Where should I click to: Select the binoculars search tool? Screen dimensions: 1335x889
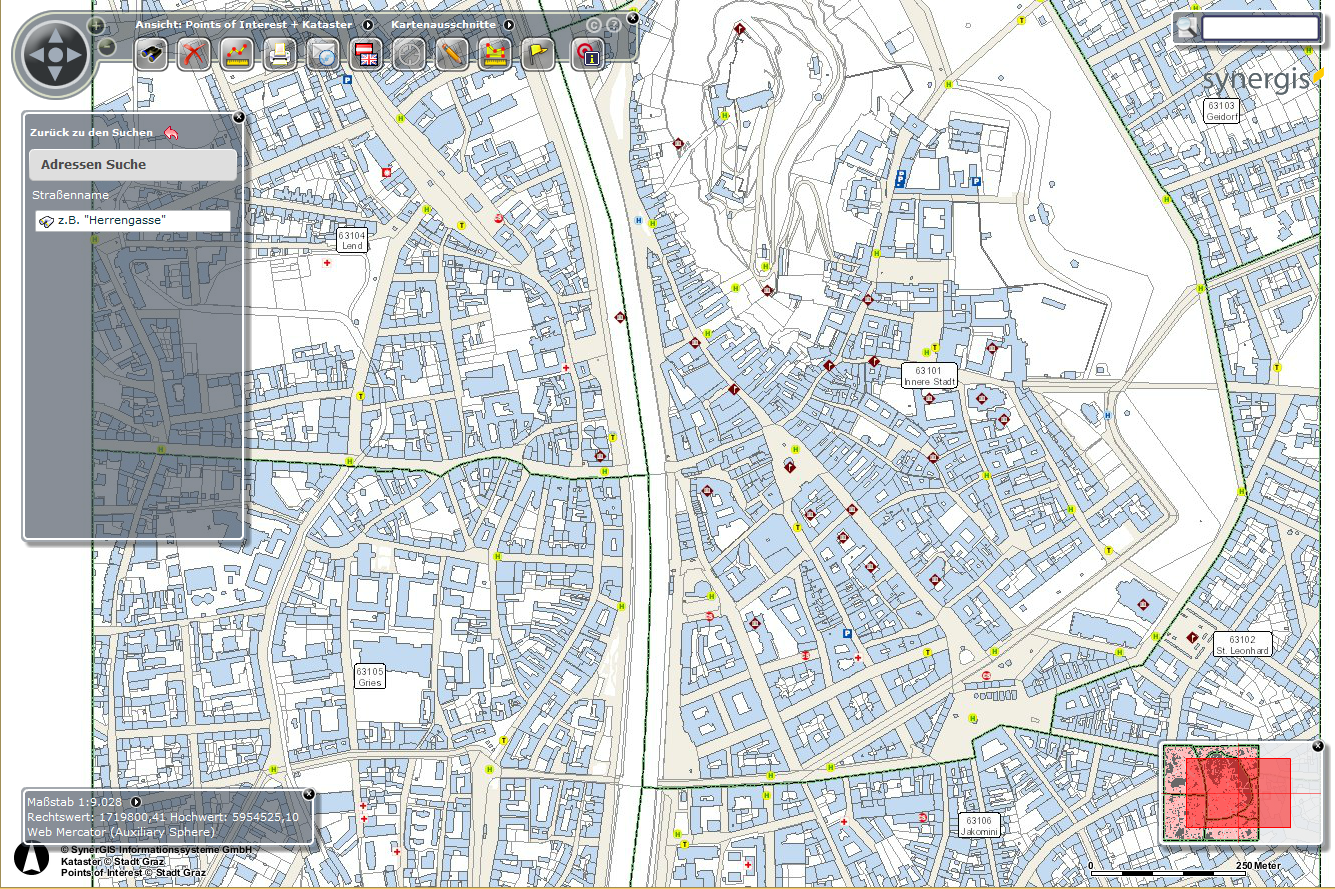tap(151, 54)
